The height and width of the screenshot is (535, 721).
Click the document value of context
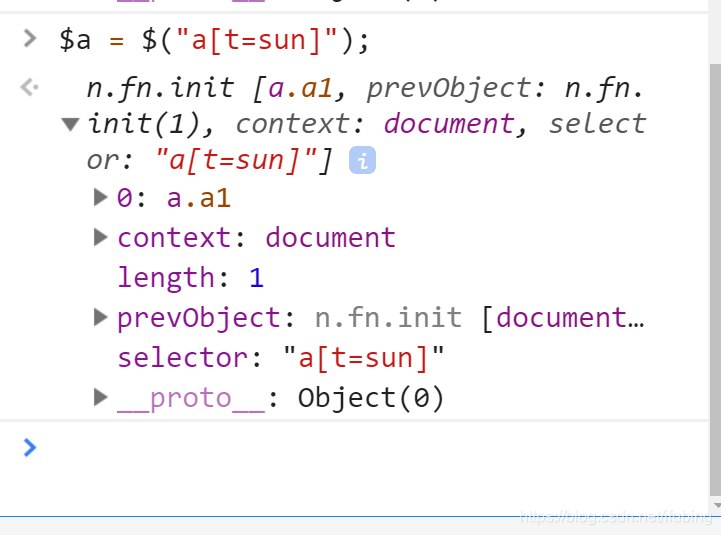pyautogui.click(x=330, y=238)
